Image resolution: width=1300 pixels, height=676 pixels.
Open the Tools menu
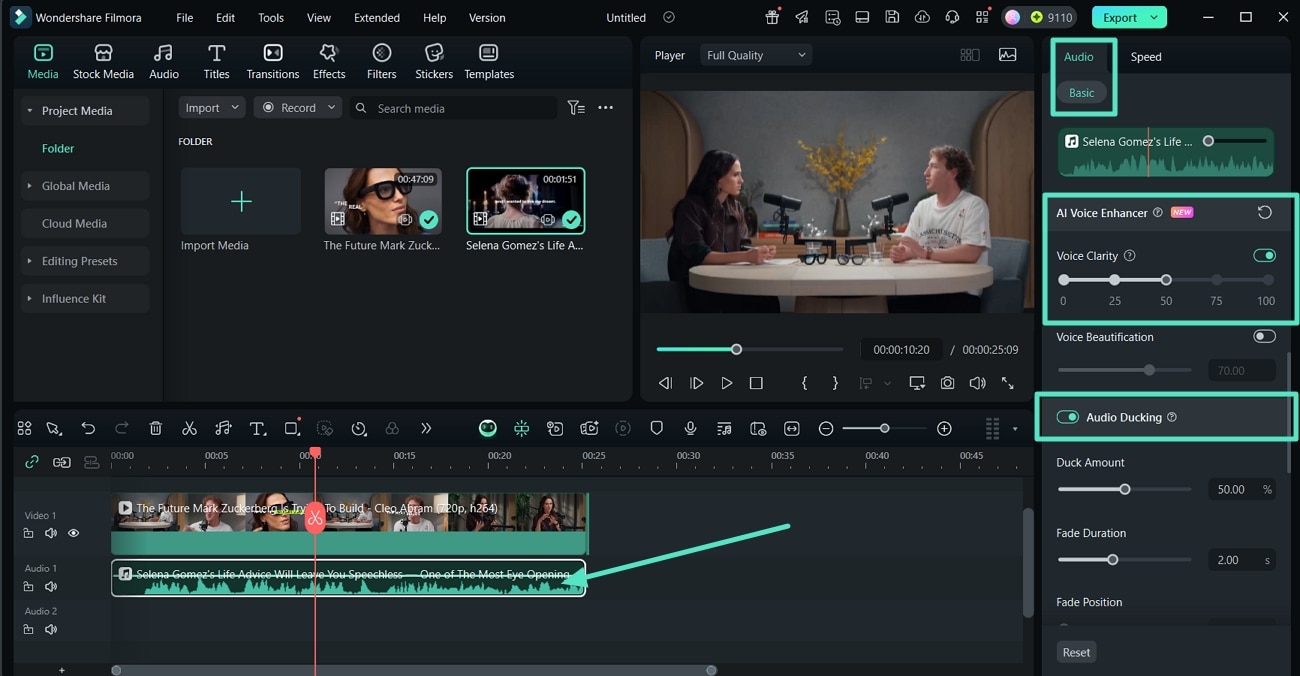[271, 18]
